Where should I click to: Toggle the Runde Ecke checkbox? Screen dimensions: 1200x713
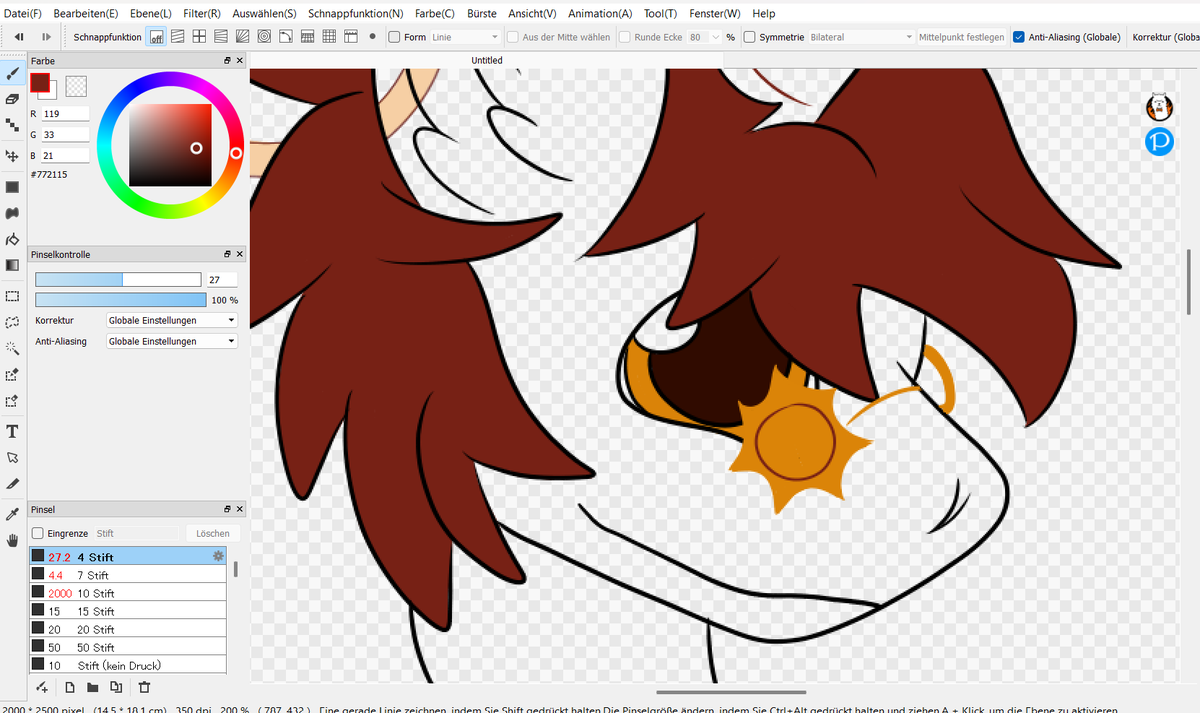click(x=625, y=37)
